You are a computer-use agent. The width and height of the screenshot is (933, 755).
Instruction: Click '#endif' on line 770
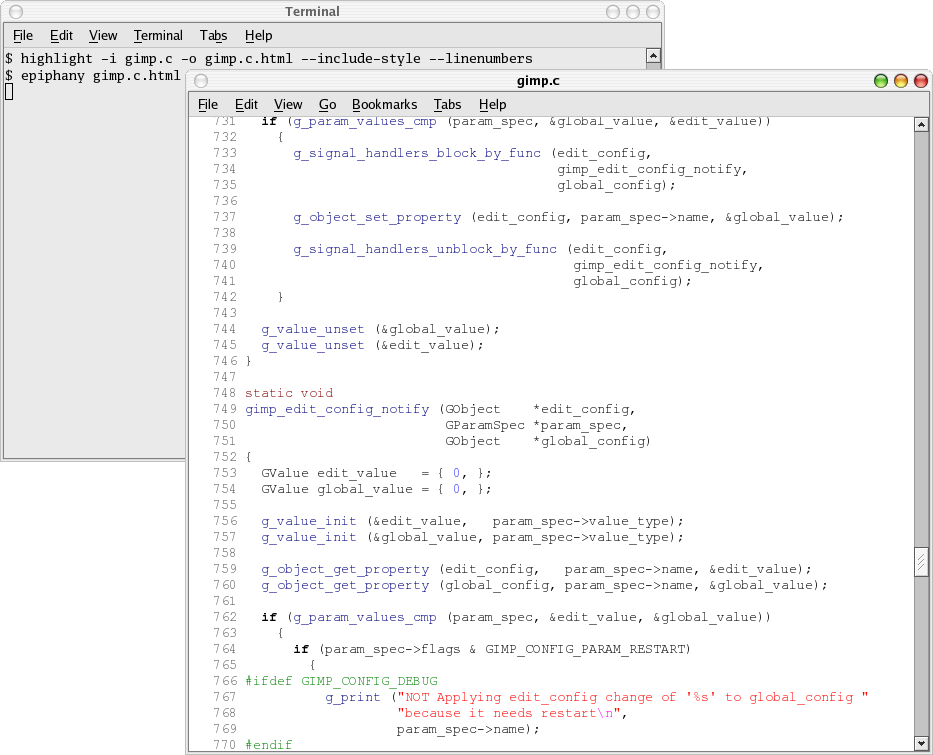(x=268, y=745)
